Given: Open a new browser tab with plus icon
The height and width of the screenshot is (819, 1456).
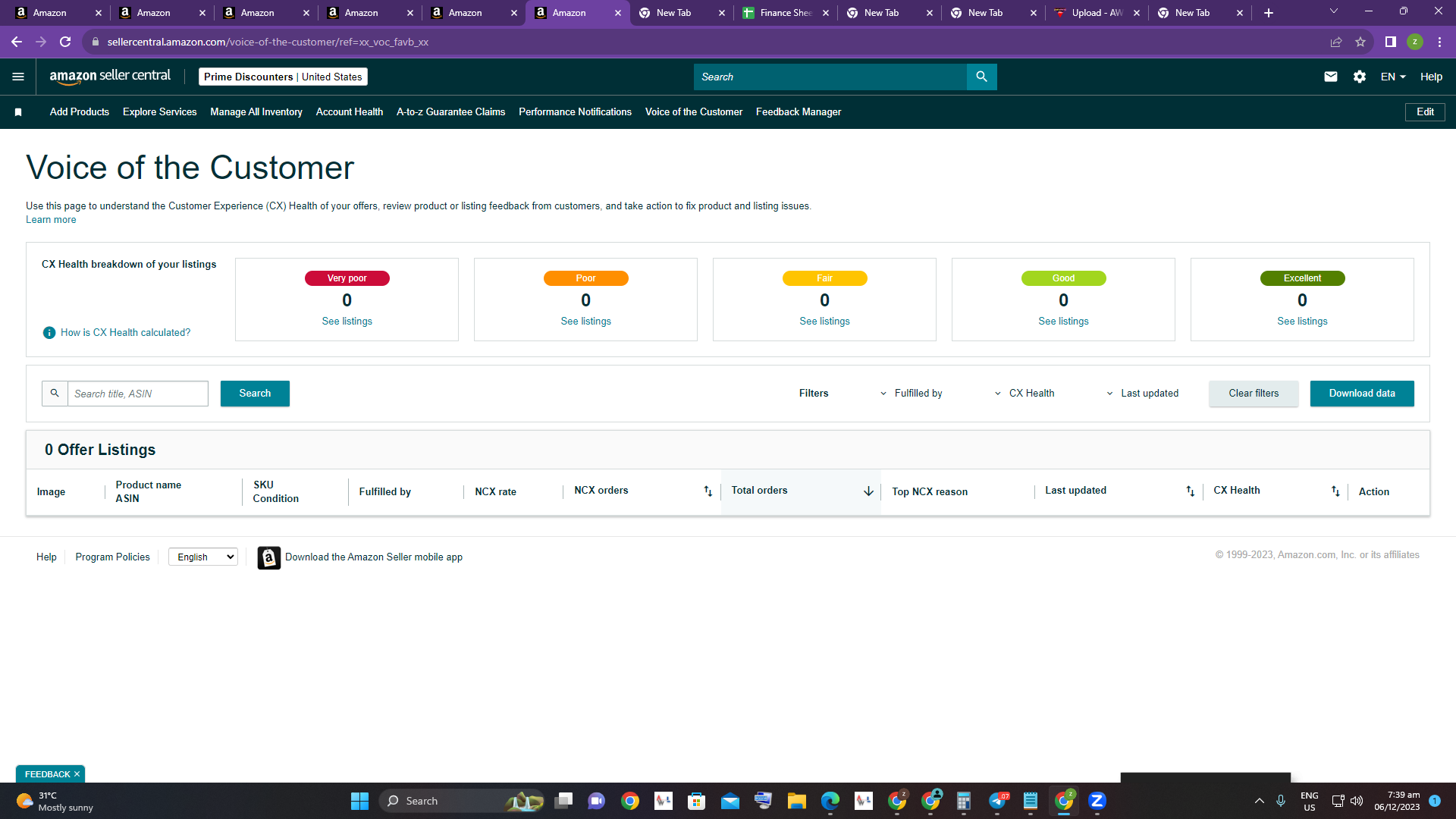Looking at the screenshot, I should pyautogui.click(x=1269, y=13).
